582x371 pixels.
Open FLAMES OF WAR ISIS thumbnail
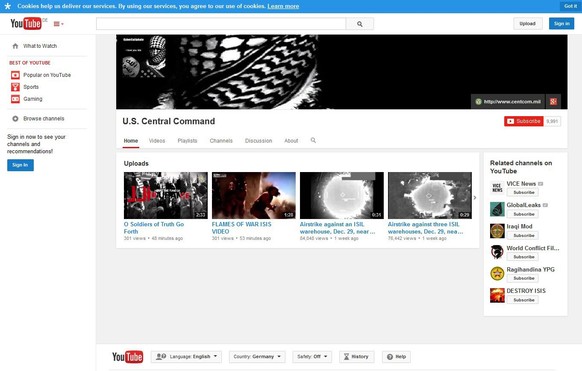[x=254, y=195]
